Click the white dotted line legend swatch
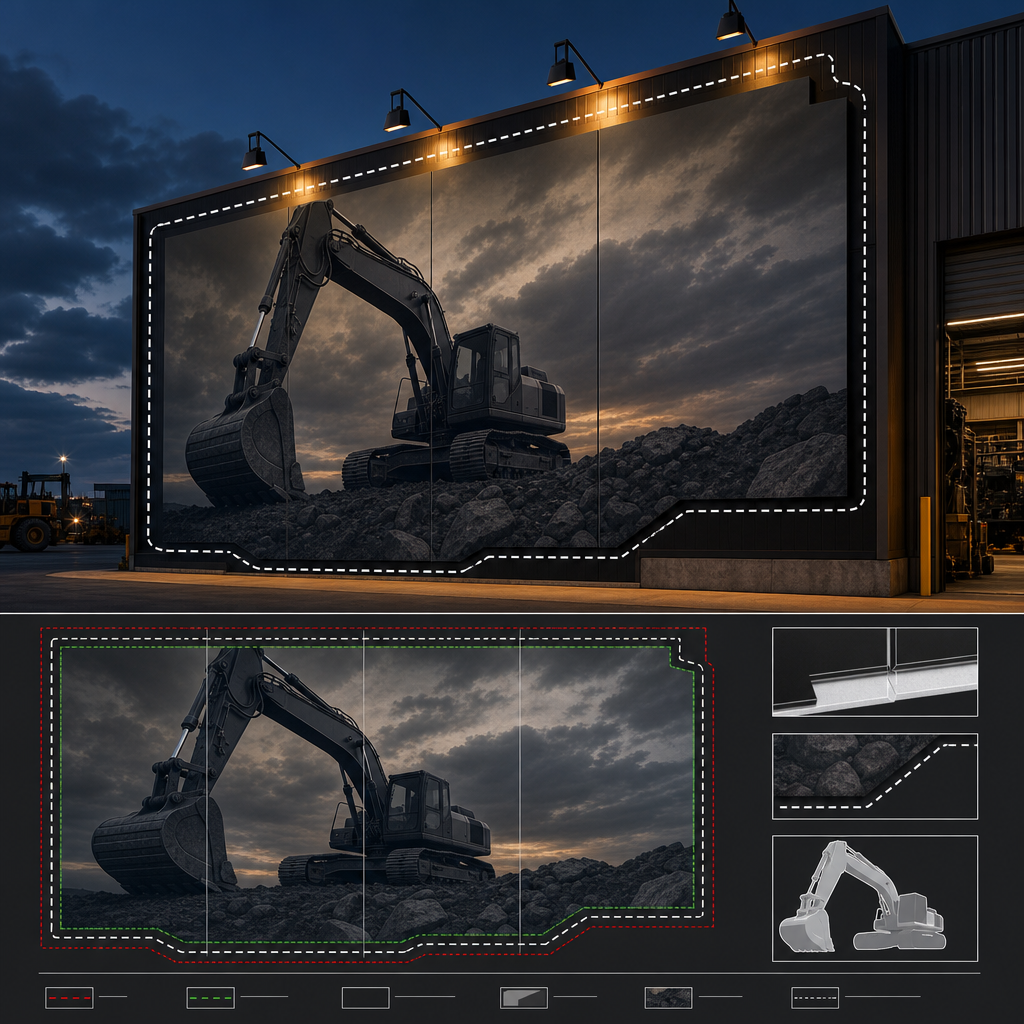Image resolution: width=1024 pixels, height=1024 pixels. click(x=815, y=998)
